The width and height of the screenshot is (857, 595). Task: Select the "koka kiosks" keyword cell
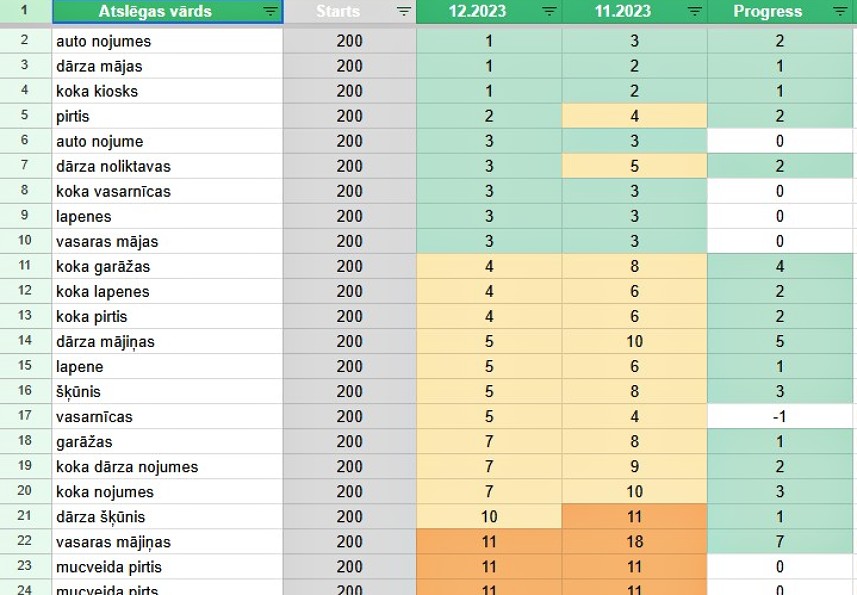point(167,91)
